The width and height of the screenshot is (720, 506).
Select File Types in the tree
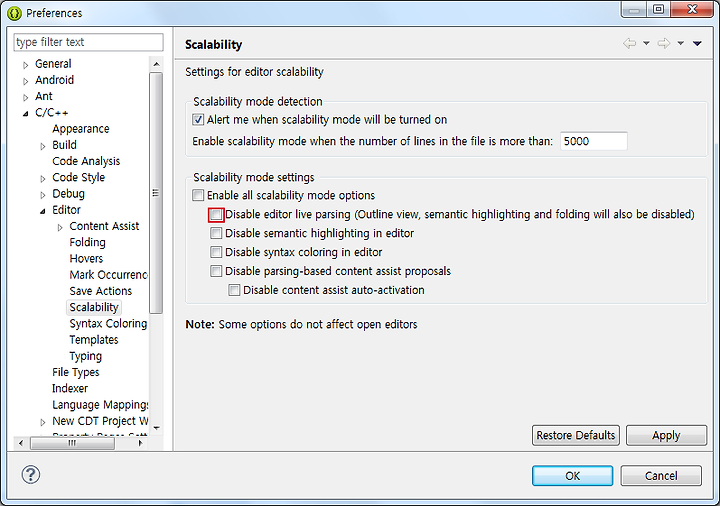(x=76, y=372)
